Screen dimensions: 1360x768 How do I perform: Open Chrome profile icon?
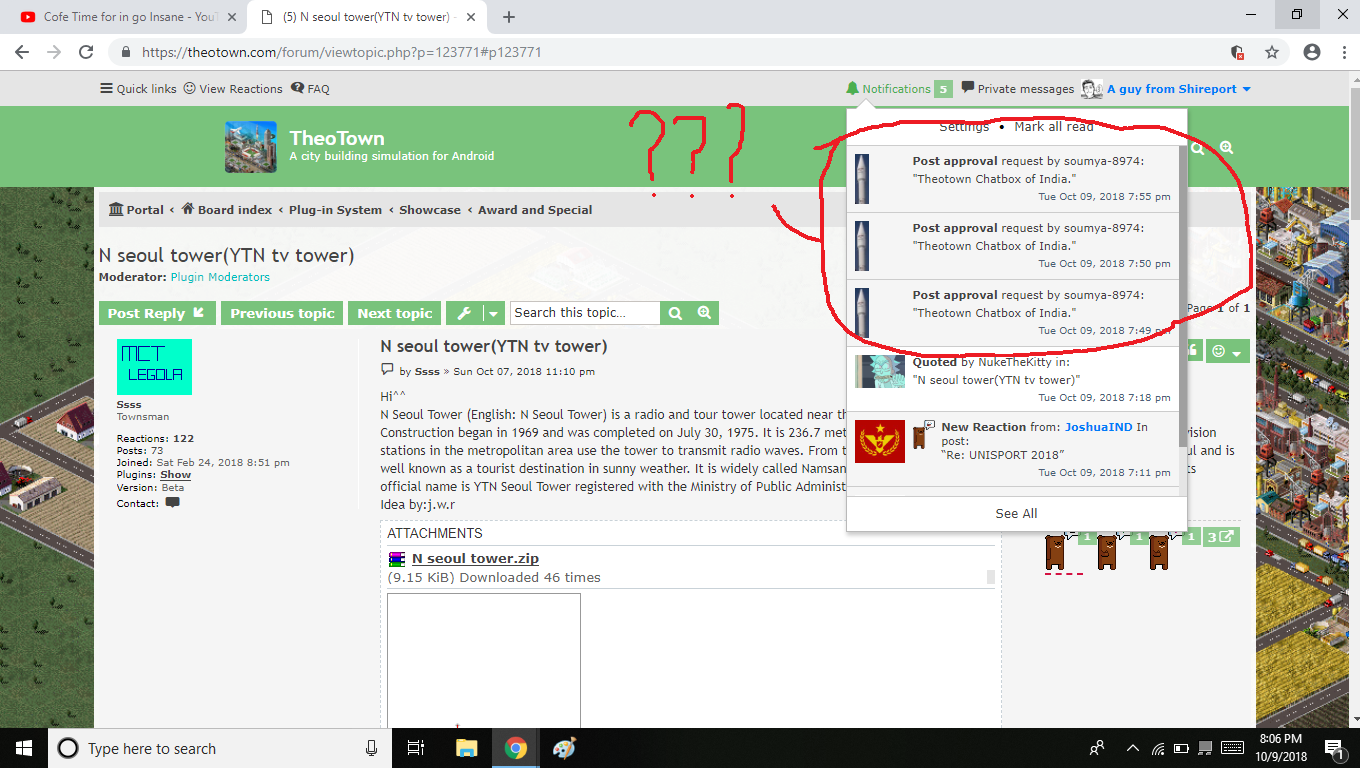point(1311,52)
